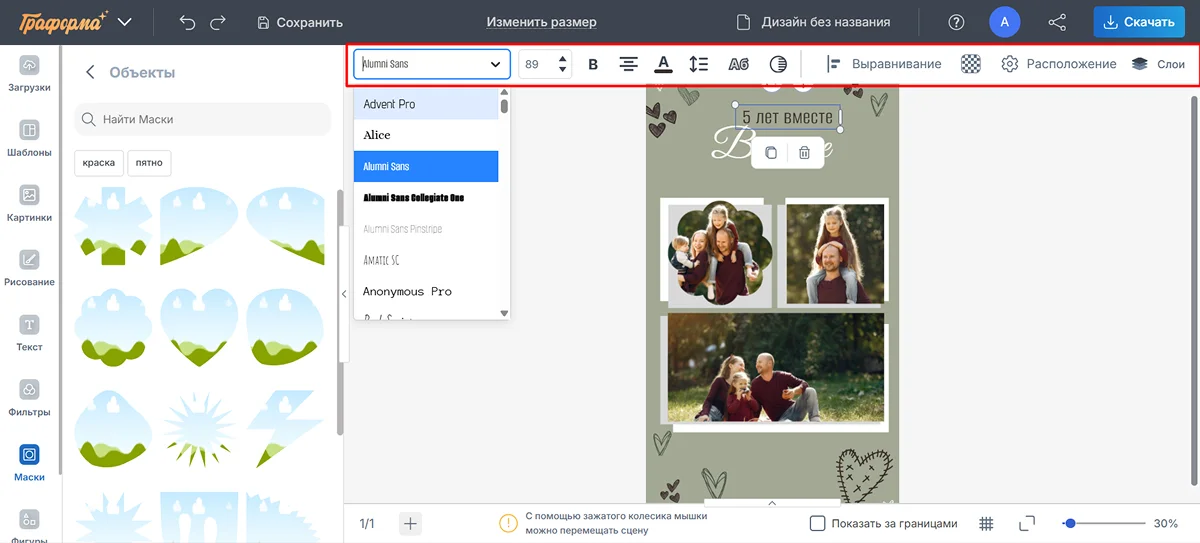Image resolution: width=1200 pixels, height=543 pixels.
Task: Adjust the zoom slider at 30%
Action: coord(1071,523)
